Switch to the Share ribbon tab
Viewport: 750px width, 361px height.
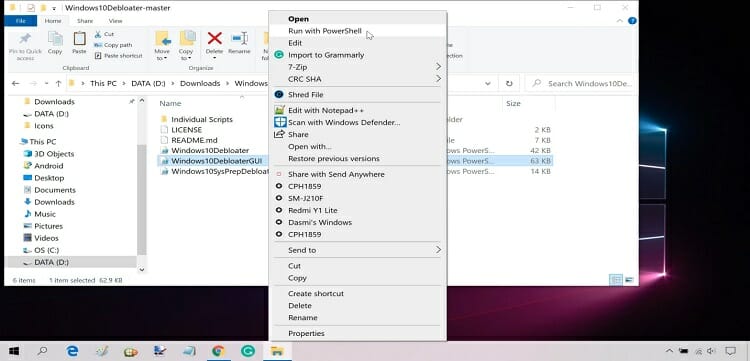(x=85, y=21)
